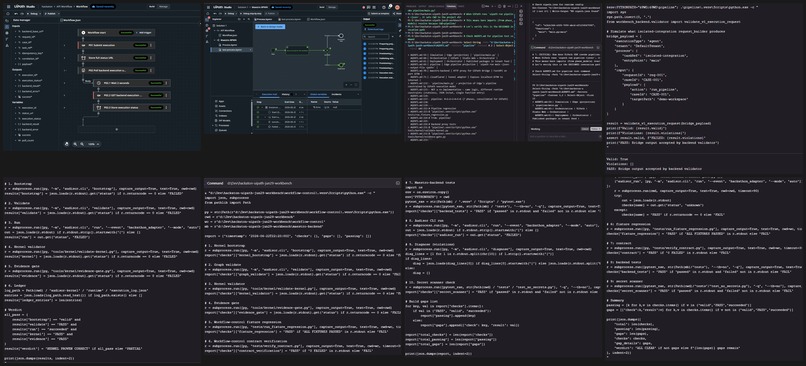Expand the GET backend execution step chevron
806x366 pixels.
[64, 95]
